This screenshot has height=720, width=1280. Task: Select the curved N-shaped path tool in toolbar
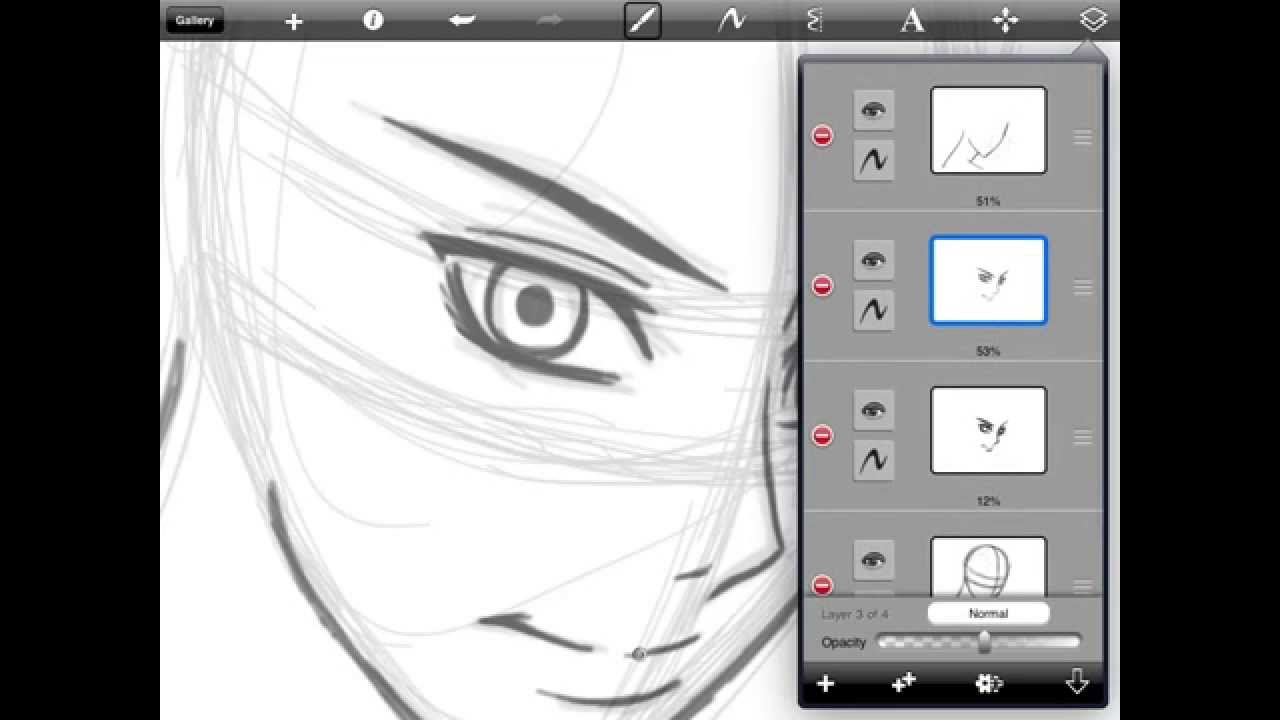[x=733, y=20]
